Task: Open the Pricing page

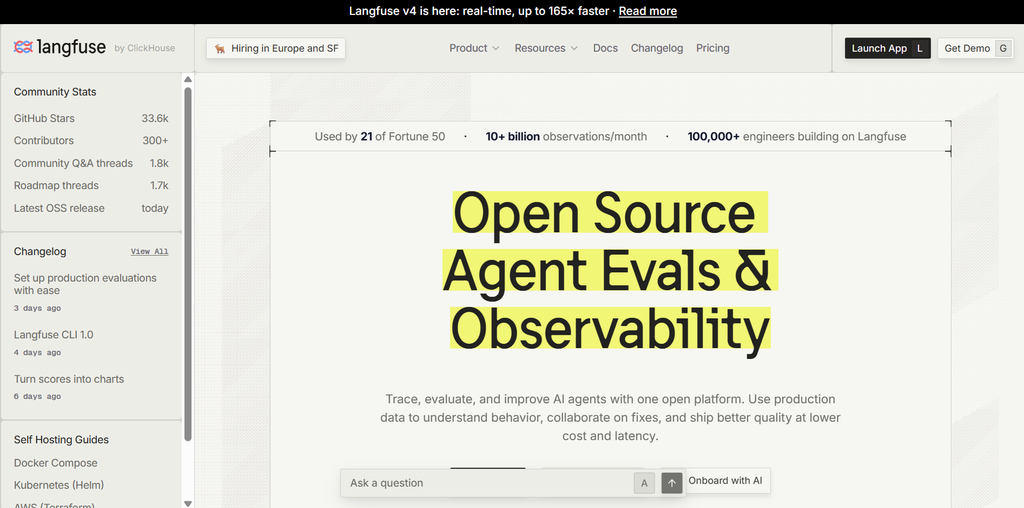Action: (712, 48)
